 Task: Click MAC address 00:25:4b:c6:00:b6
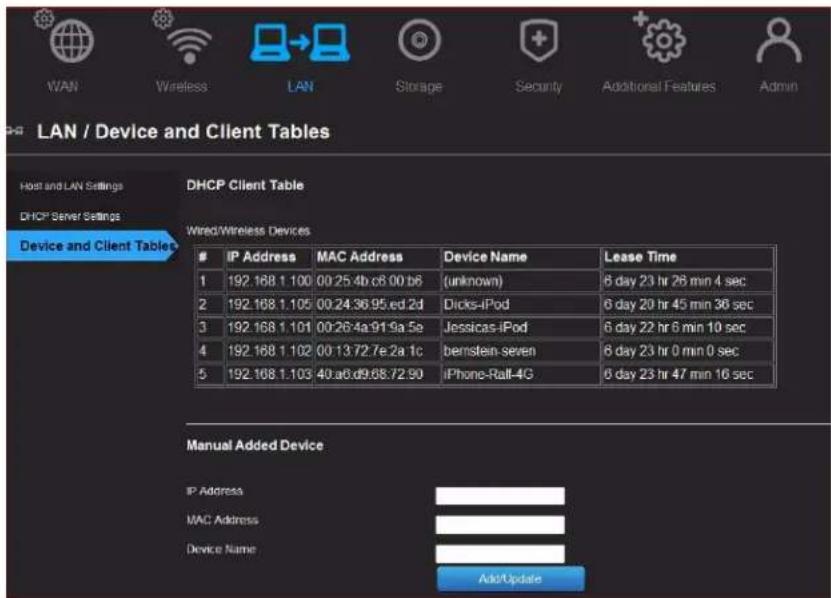click(369, 281)
